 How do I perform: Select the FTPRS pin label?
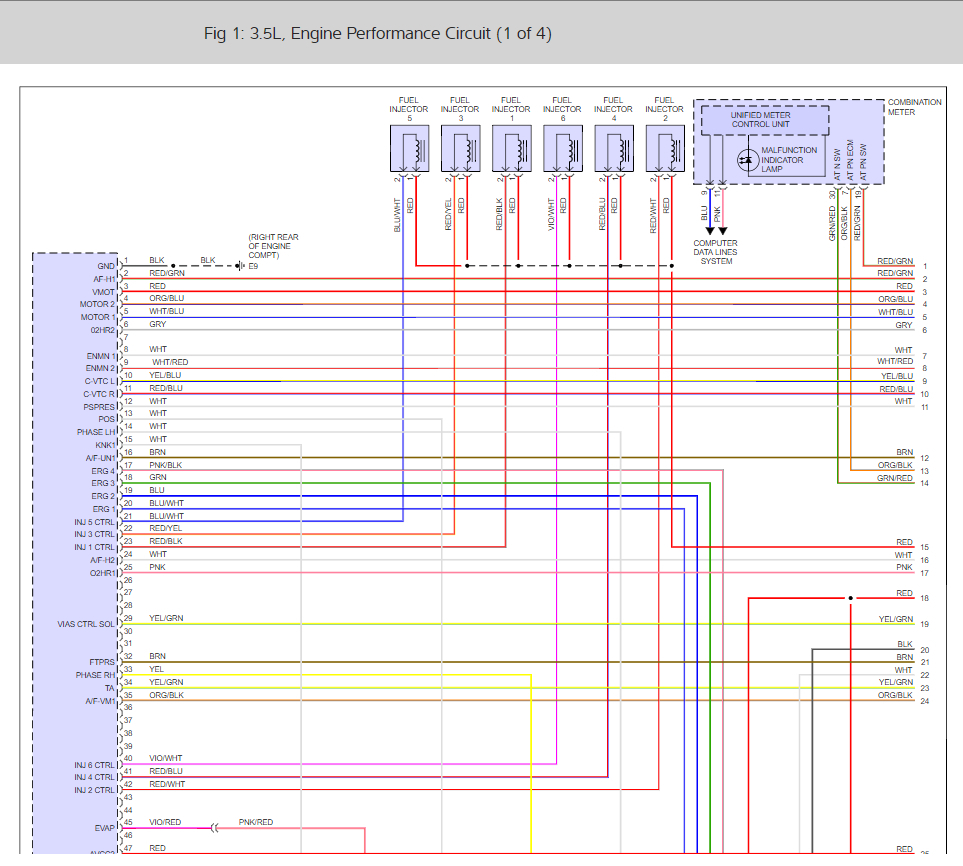pos(102,662)
